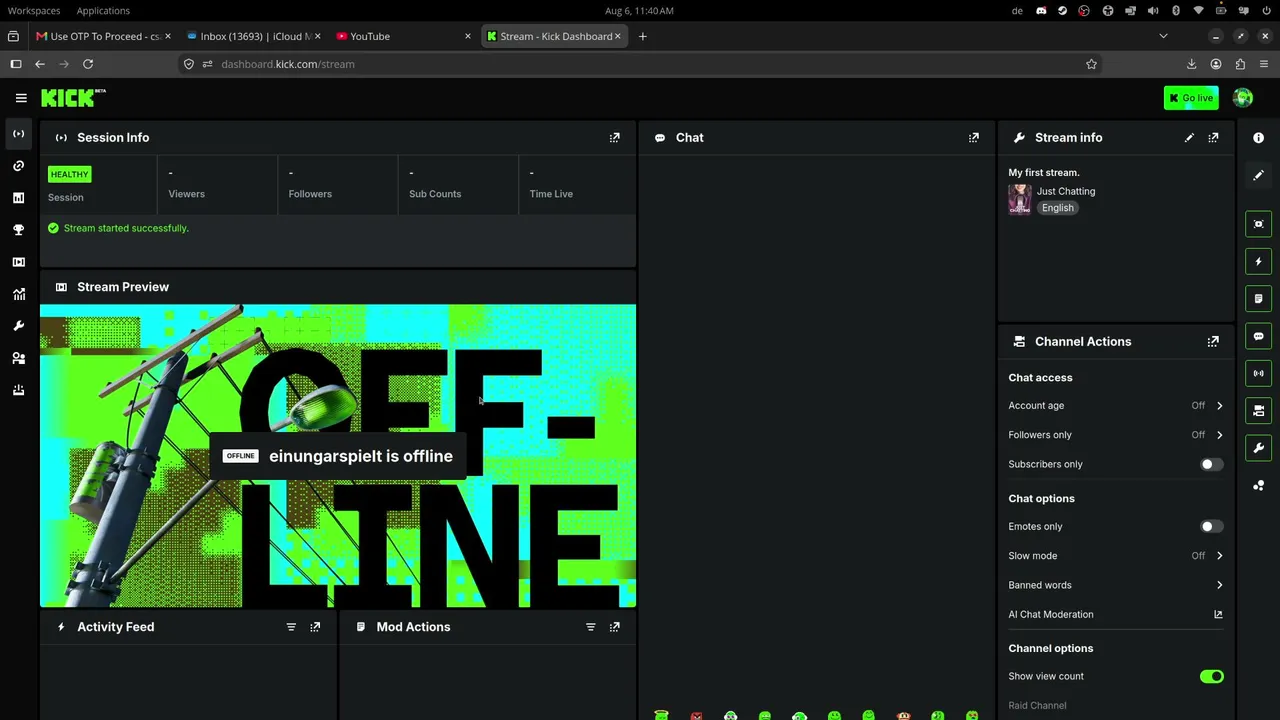
Task: Switch to the YouTube tab
Action: point(402,36)
